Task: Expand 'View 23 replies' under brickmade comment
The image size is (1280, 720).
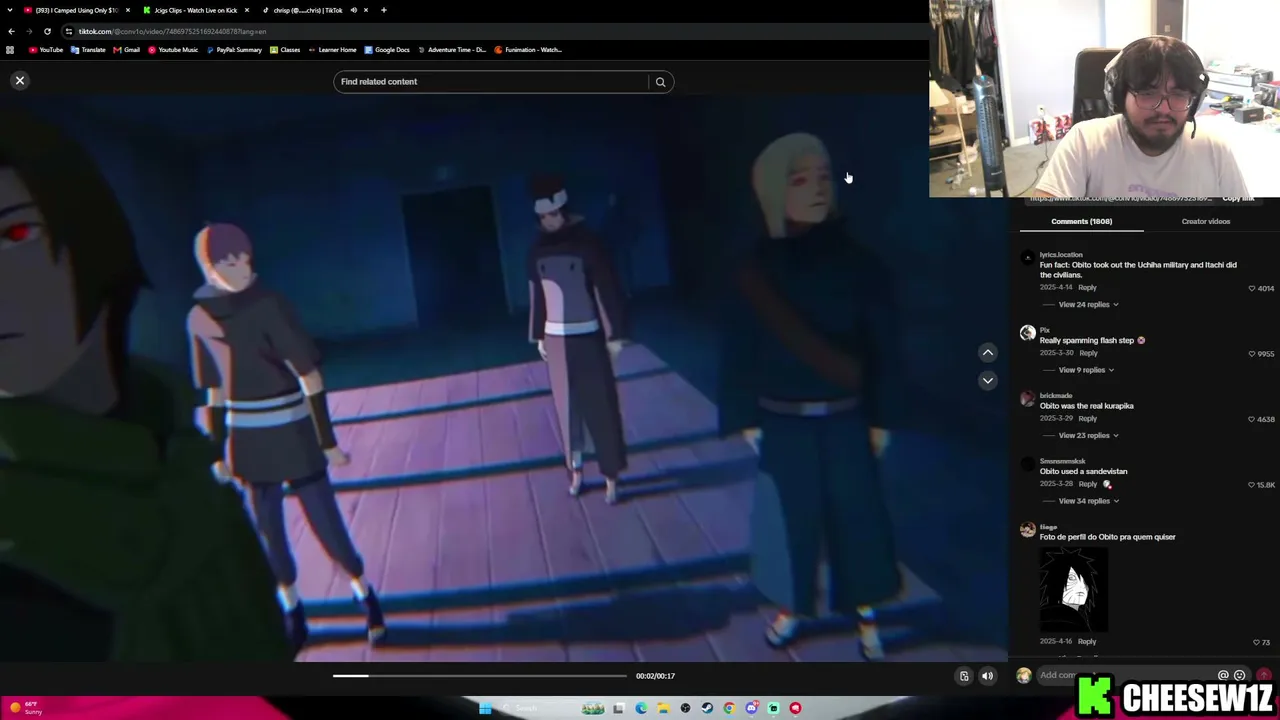Action: click(1088, 435)
